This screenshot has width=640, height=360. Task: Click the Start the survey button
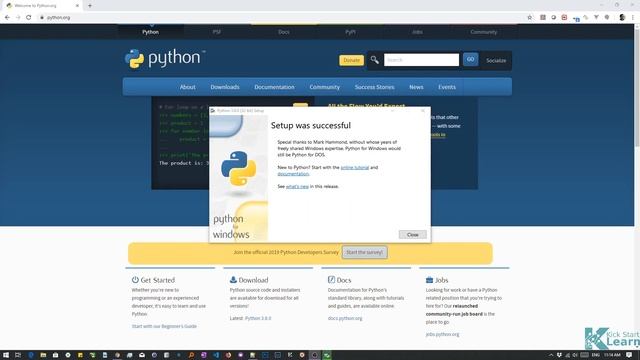364,252
